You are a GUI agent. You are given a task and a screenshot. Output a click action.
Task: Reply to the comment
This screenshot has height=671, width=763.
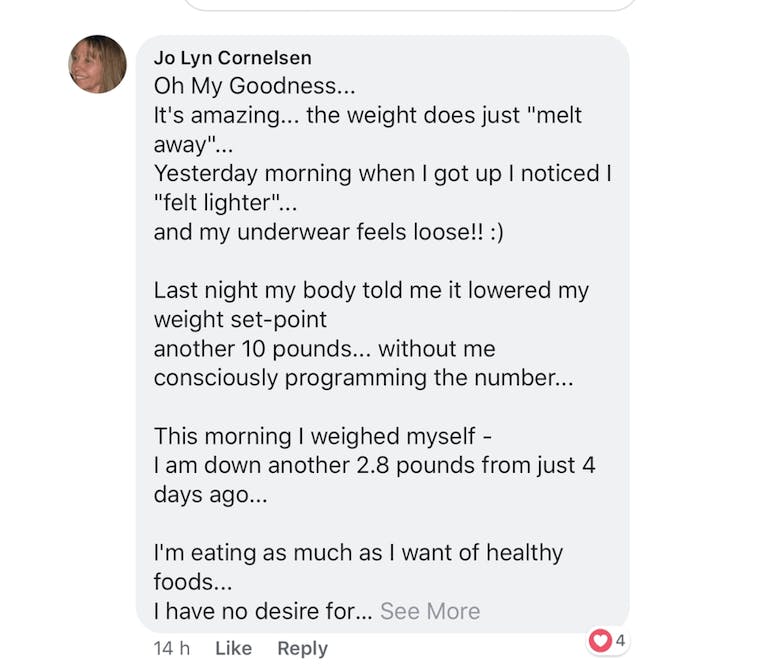302,648
